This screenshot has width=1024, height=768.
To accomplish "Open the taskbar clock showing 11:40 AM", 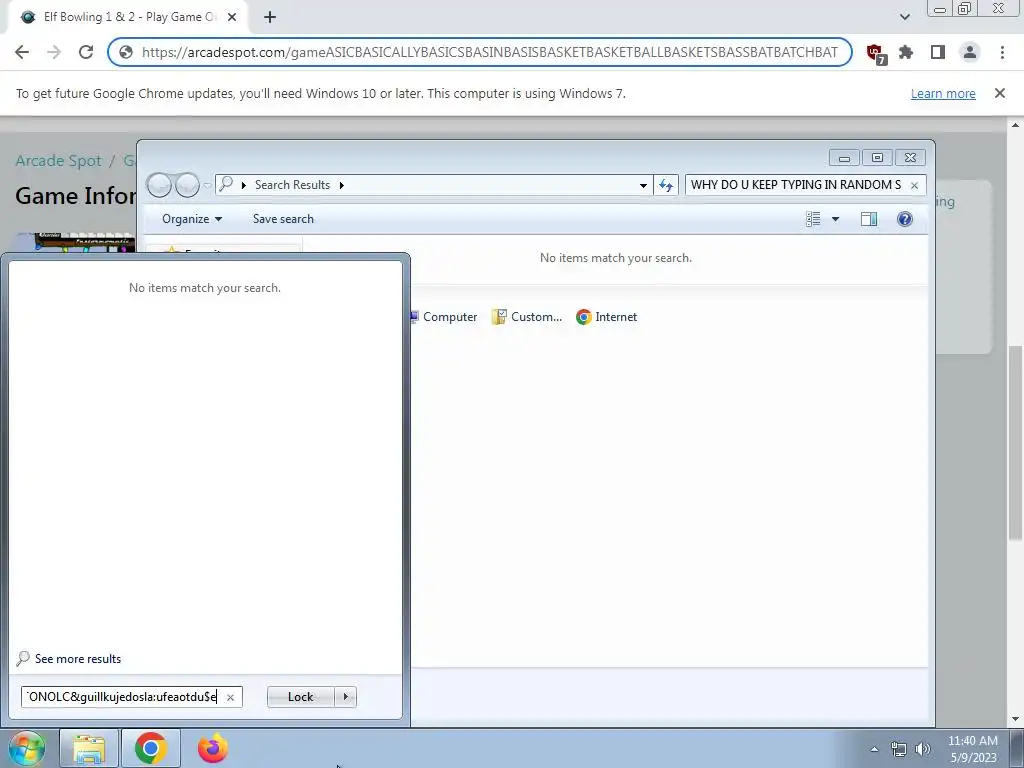I will point(973,748).
